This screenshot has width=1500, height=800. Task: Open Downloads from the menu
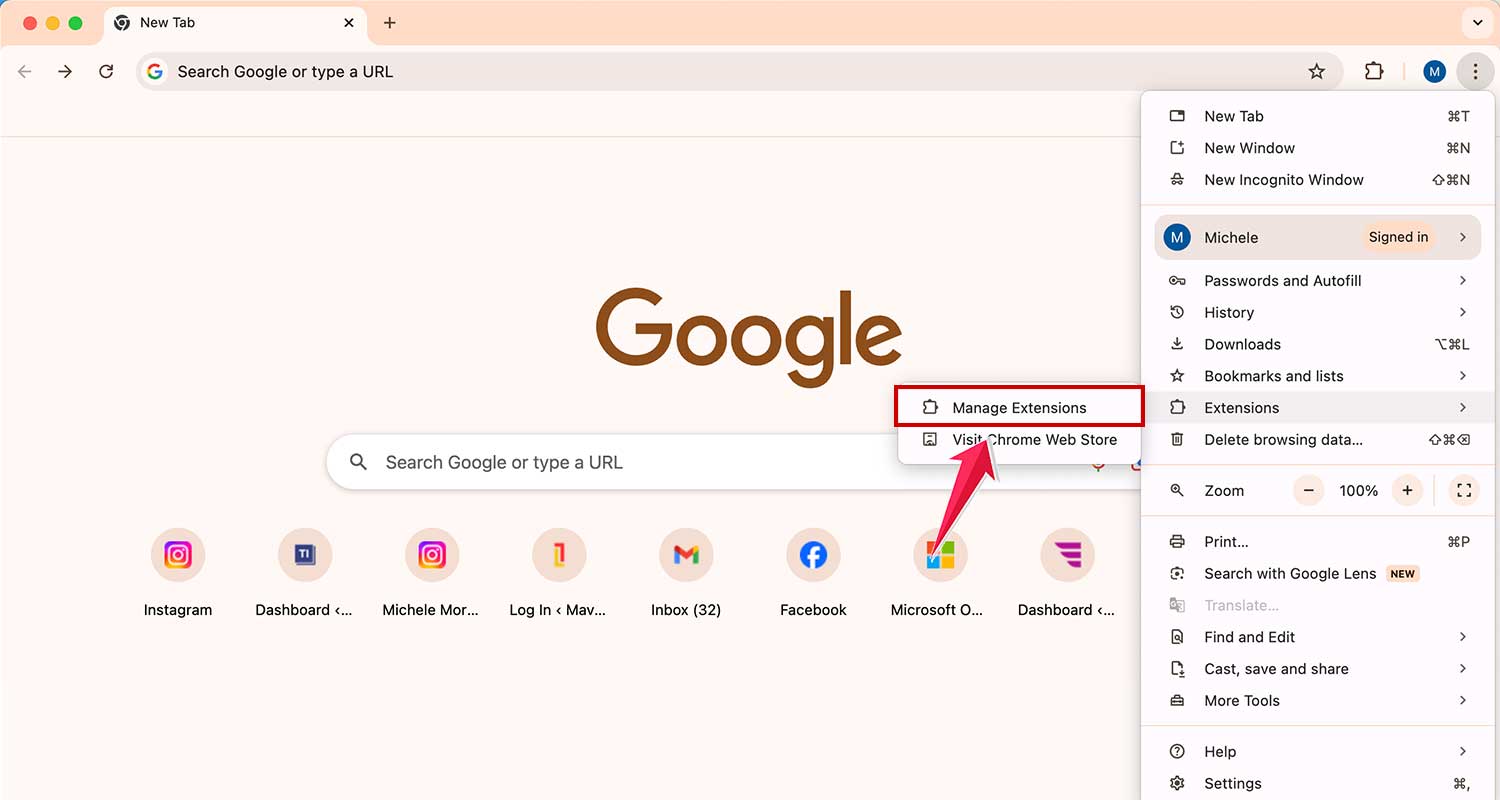pyautogui.click(x=1242, y=343)
